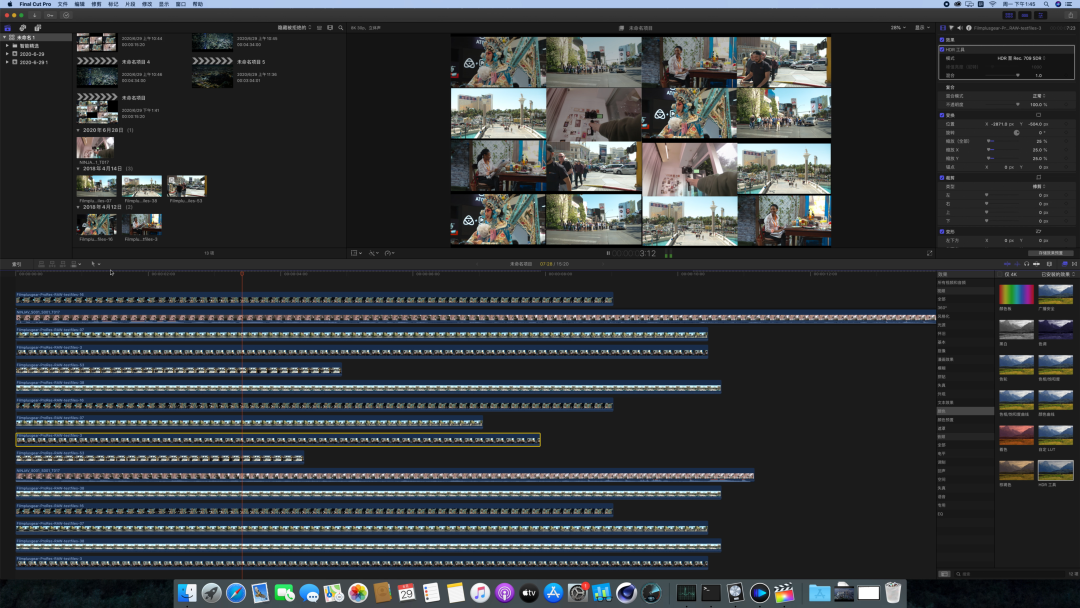Expand the 2020-6-29 event in sidebar

point(8,54)
